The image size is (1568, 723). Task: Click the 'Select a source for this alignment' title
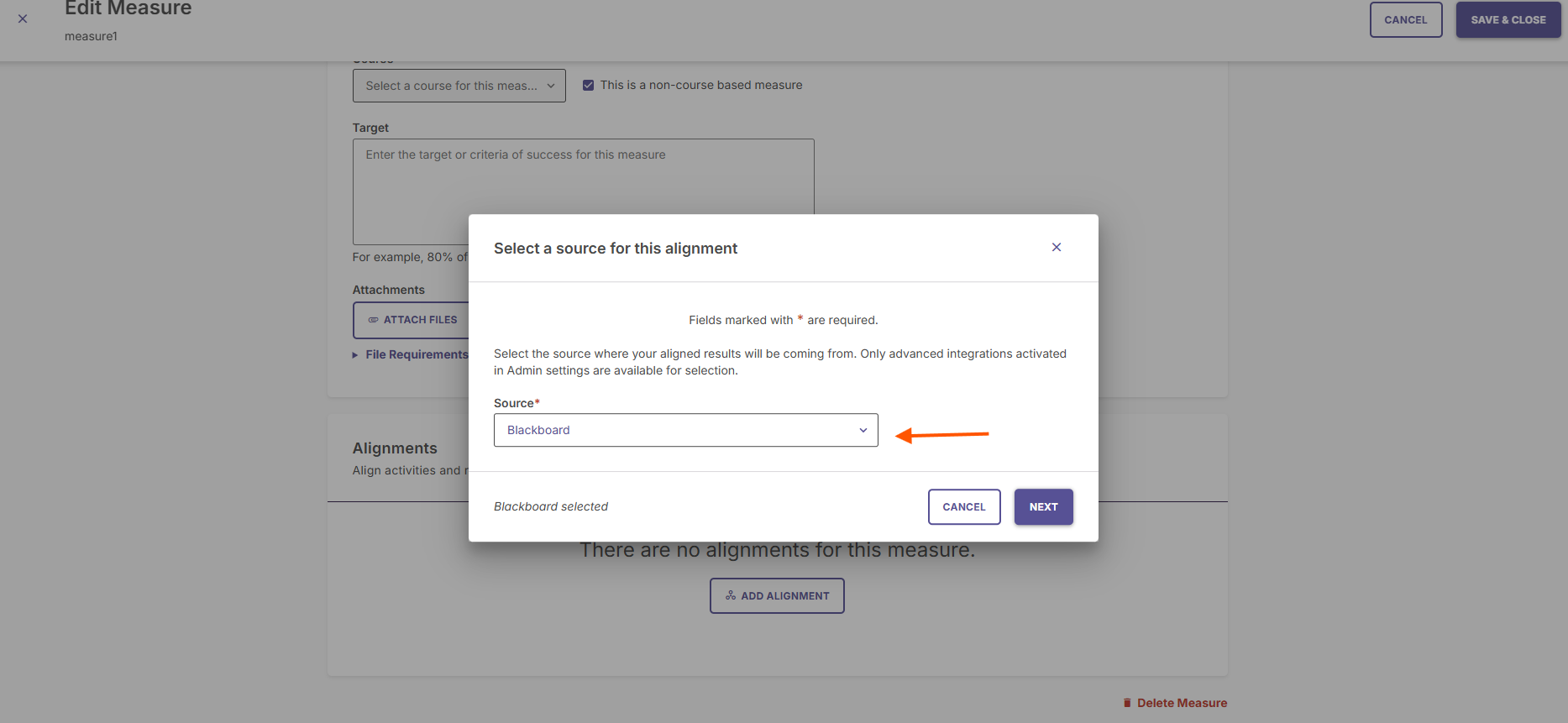click(x=616, y=249)
